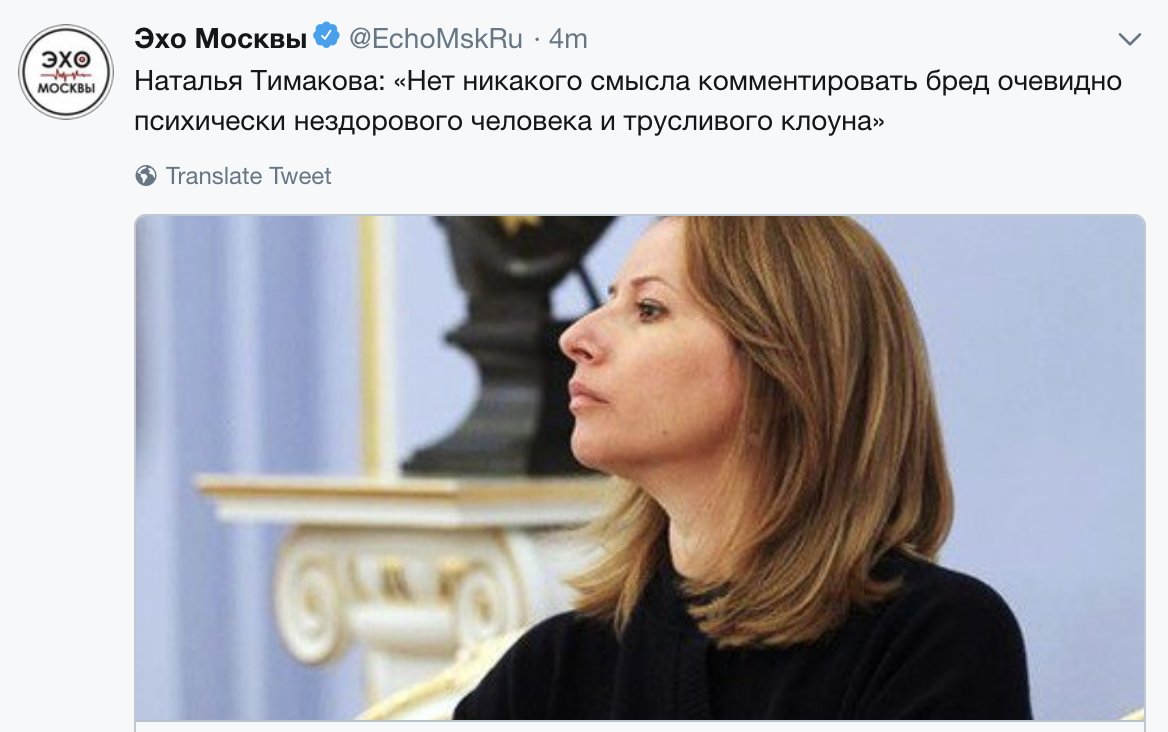Click the Translate Tweet link

click(x=248, y=176)
